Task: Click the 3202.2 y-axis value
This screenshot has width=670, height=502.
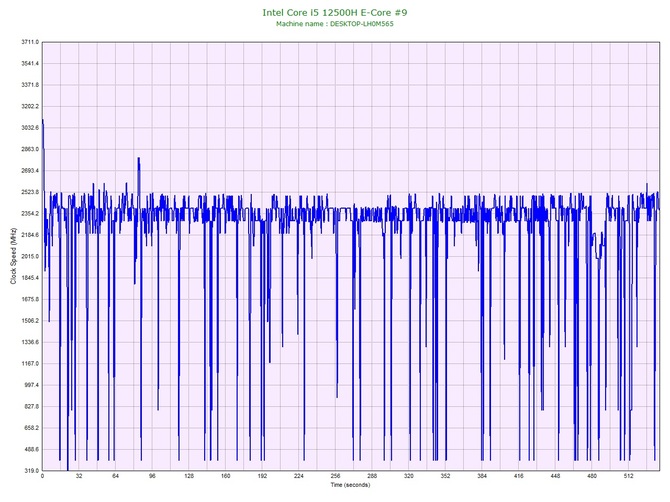Action: click(x=30, y=106)
